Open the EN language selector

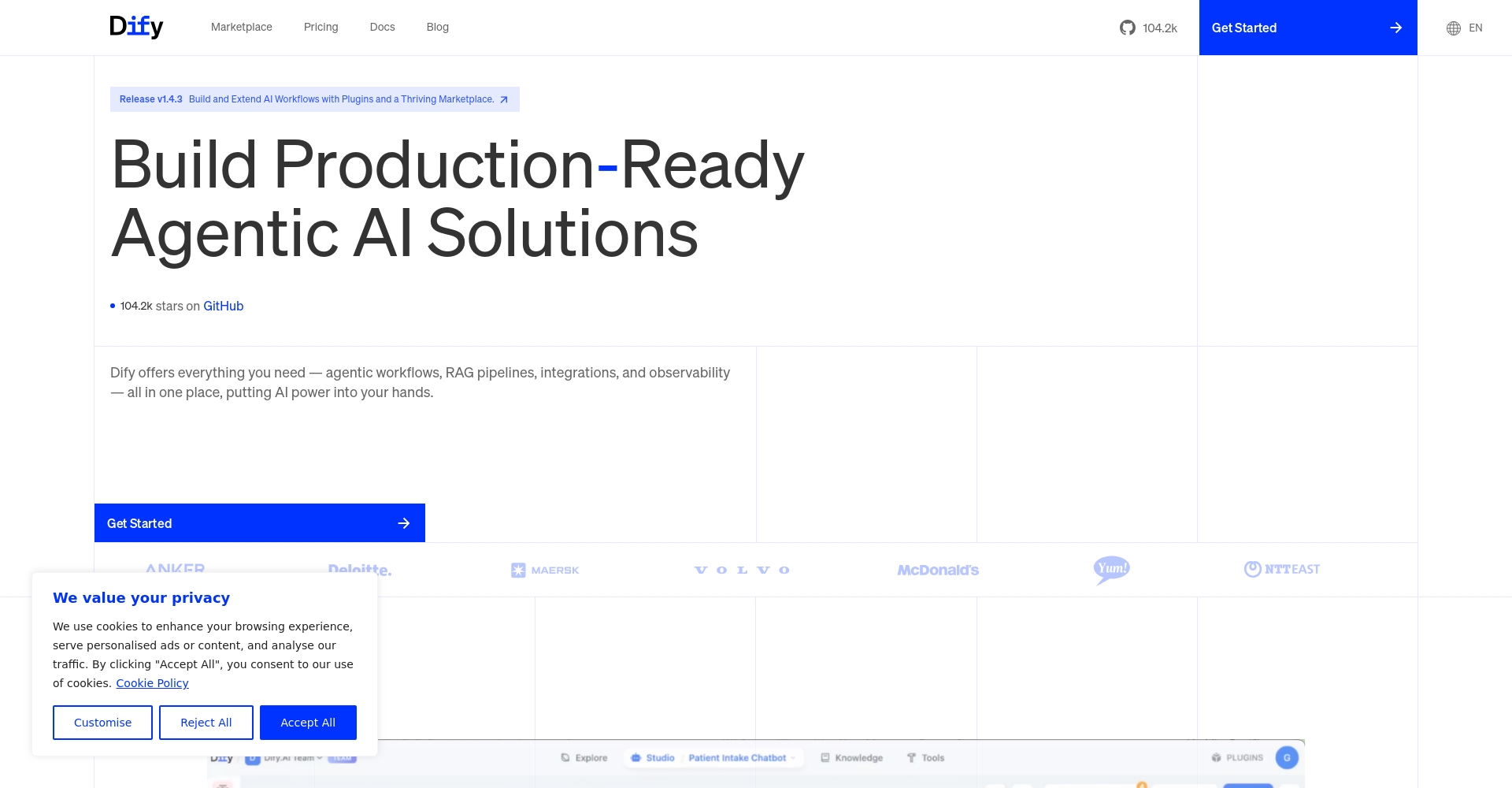pos(1476,28)
